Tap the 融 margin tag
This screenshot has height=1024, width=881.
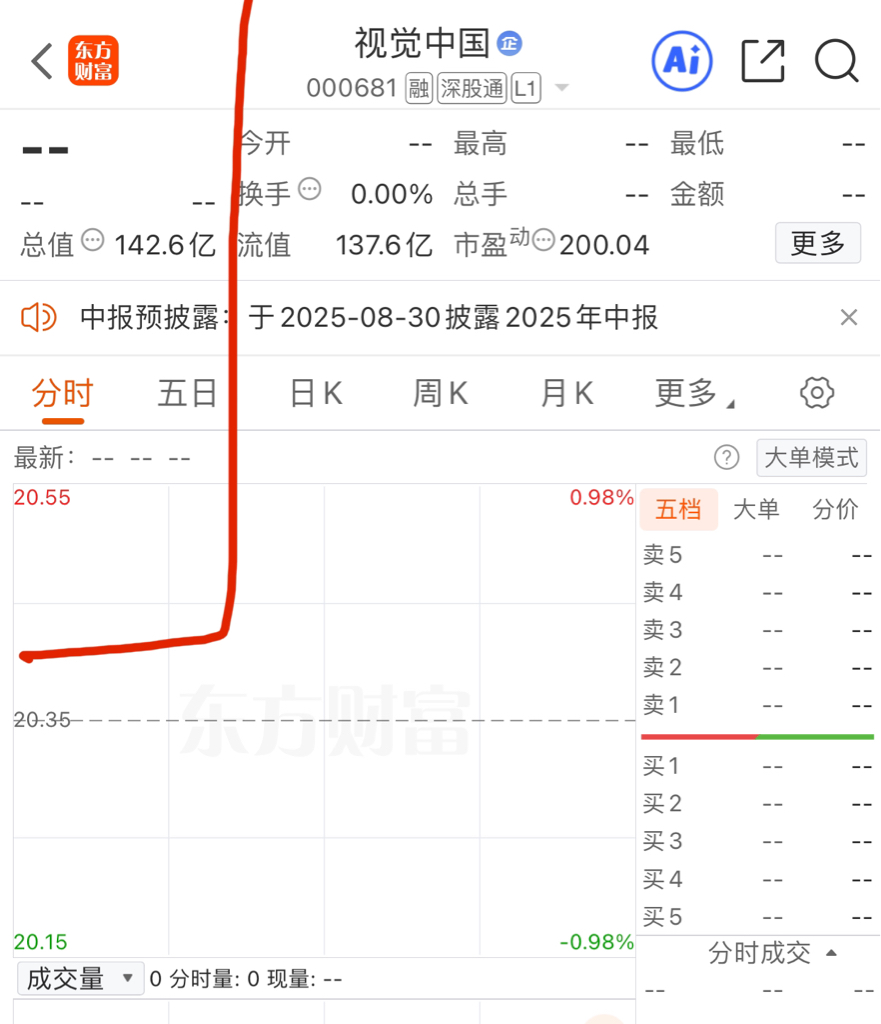[419, 88]
